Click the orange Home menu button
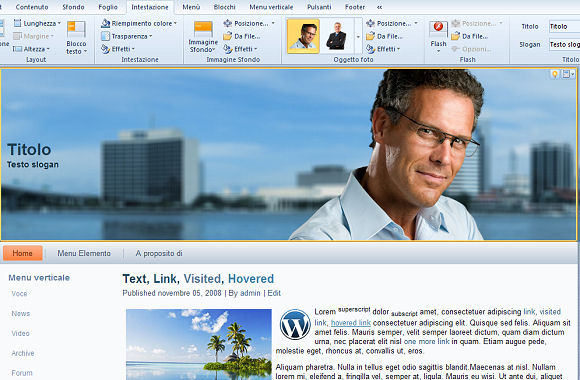Image resolution: width=580 pixels, height=380 pixels. click(23, 253)
